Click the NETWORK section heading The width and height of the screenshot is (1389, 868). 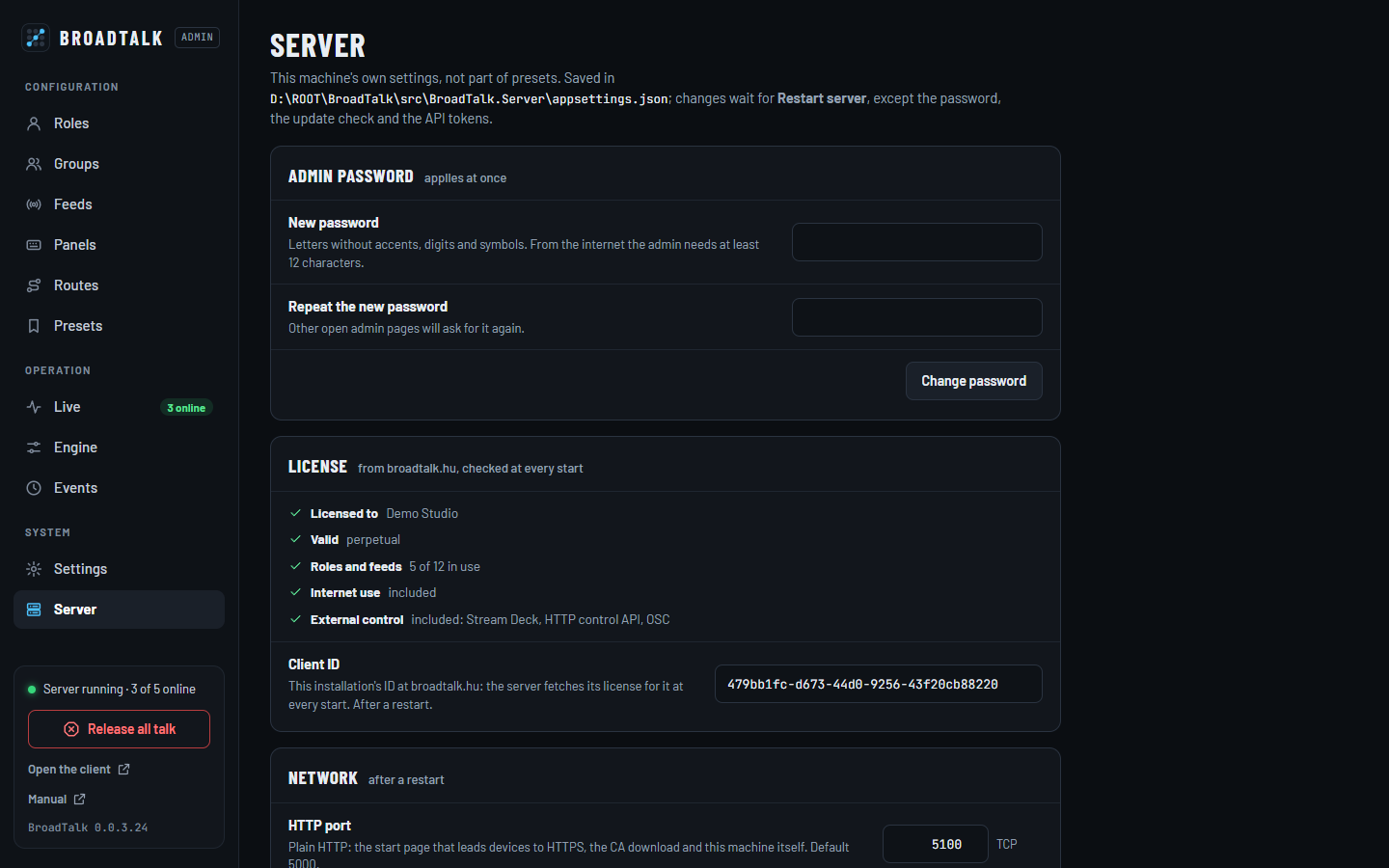click(x=323, y=778)
